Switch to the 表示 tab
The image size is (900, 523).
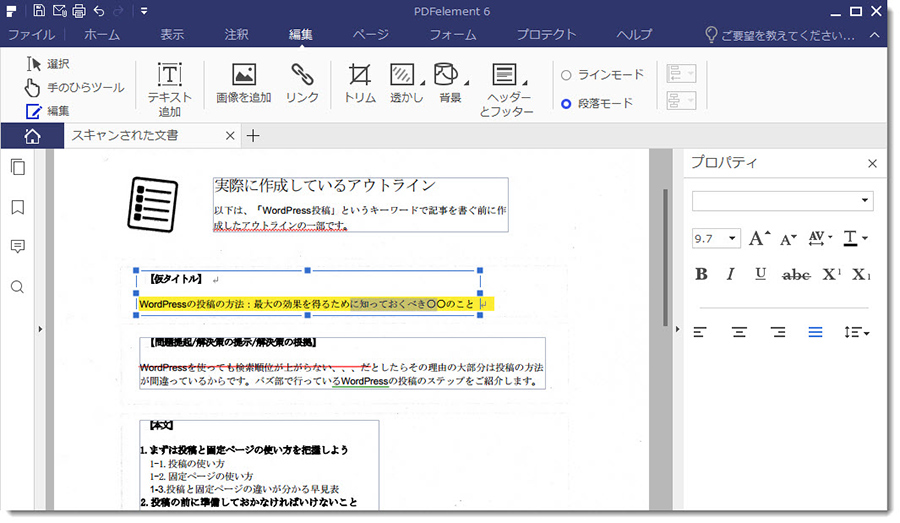pyautogui.click(x=172, y=34)
